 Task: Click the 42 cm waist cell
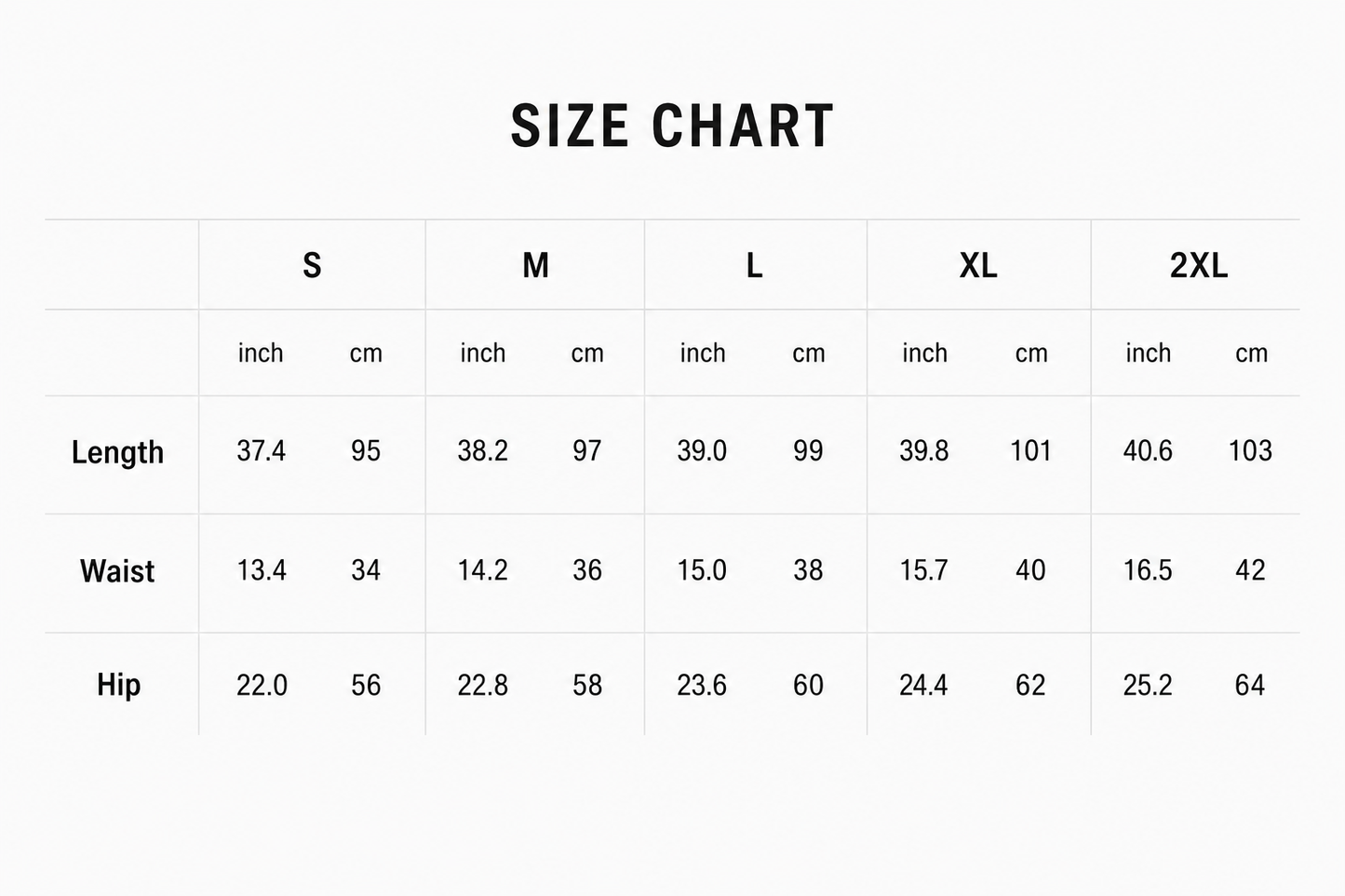coord(1250,570)
